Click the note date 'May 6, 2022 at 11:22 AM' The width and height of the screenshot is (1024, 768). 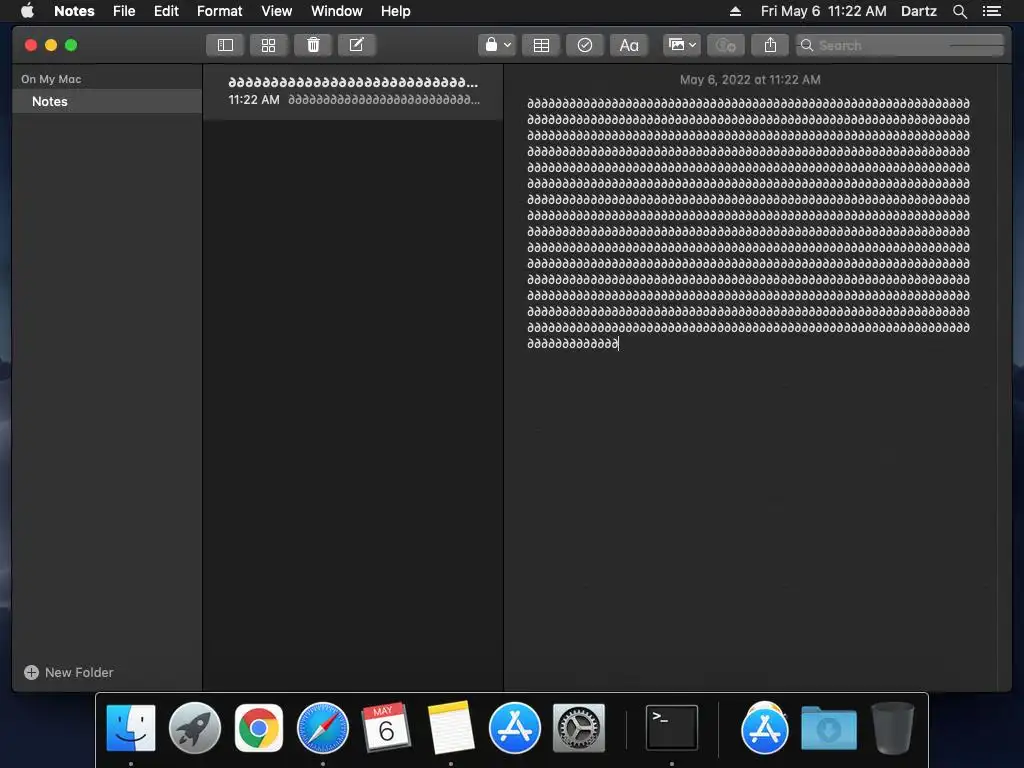tap(750, 80)
